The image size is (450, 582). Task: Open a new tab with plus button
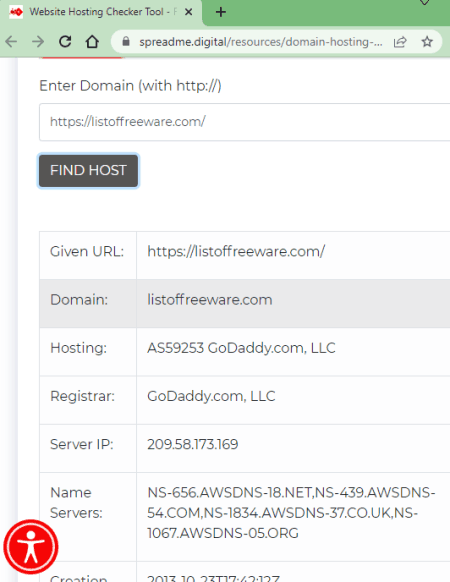click(221, 12)
